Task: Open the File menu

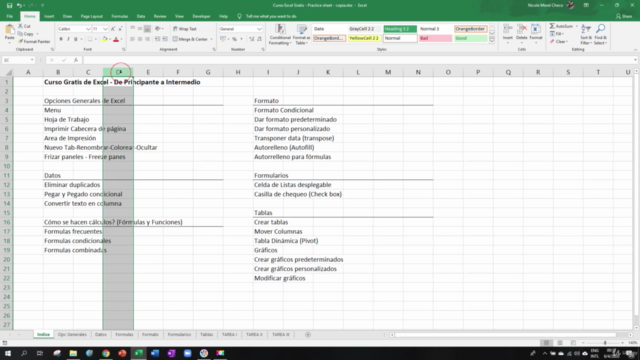Action: click(x=9, y=16)
